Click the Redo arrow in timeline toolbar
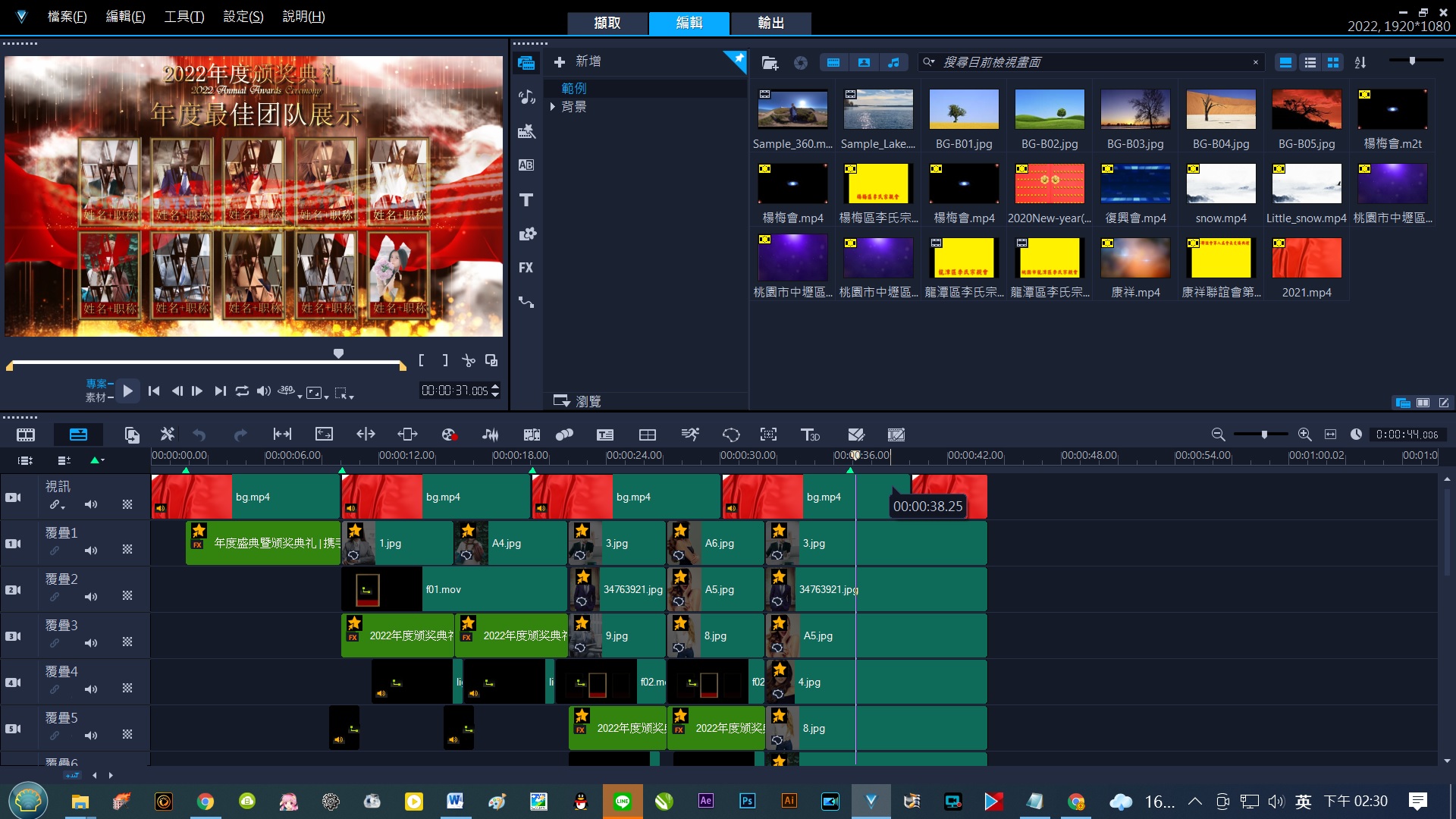 tap(240, 435)
